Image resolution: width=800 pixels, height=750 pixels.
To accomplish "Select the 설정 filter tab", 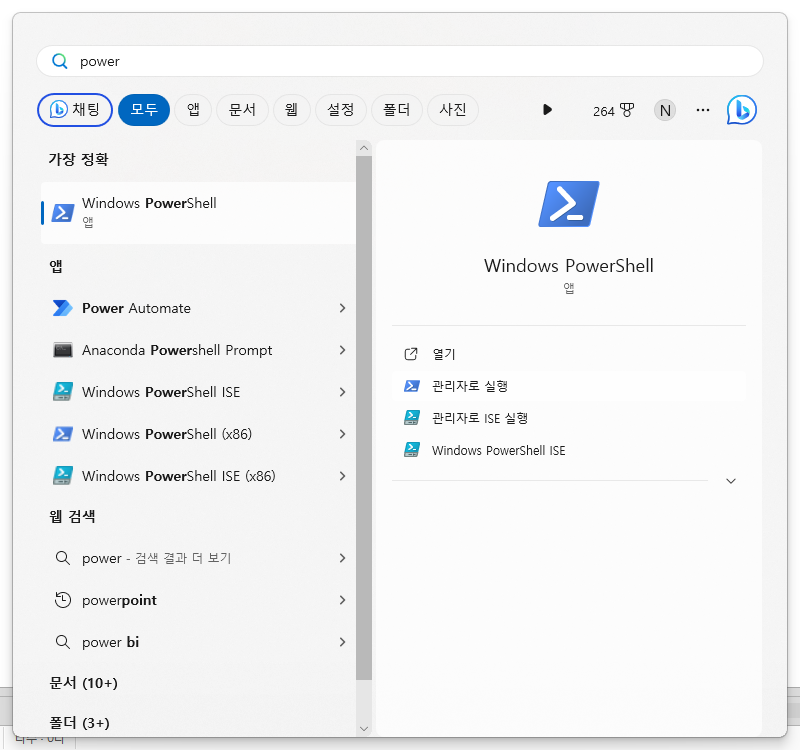I will coord(341,110).
